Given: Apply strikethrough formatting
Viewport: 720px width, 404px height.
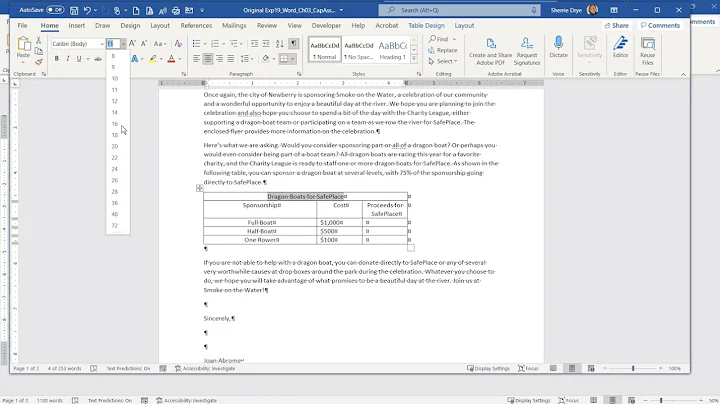Looking at the screenshot, I should pos(98,59).
